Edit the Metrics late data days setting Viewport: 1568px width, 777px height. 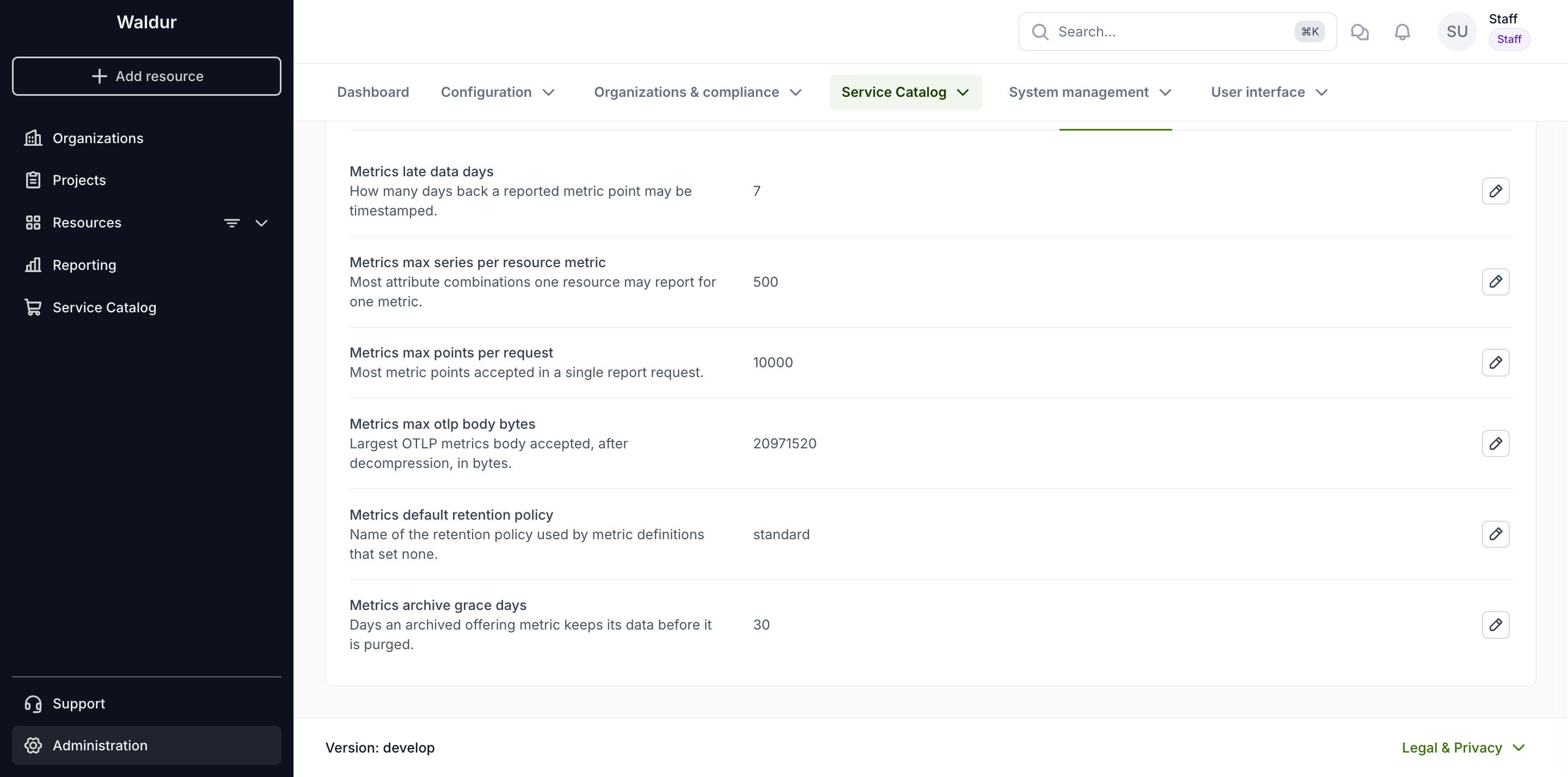click(1495, 191)
